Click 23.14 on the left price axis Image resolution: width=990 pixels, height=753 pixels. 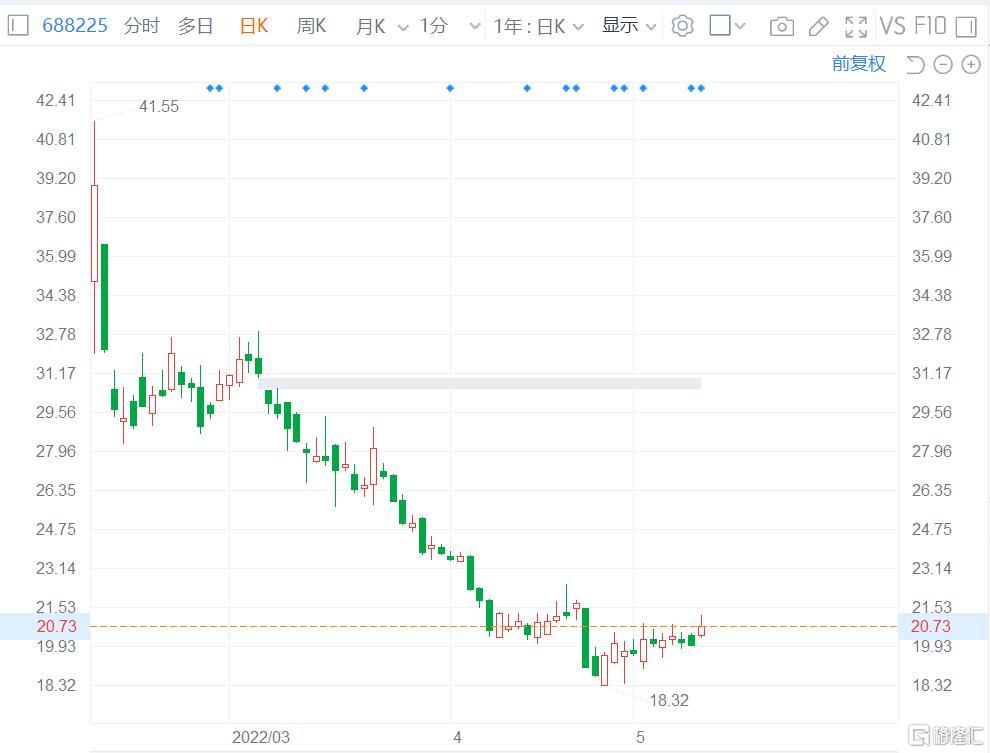56,568
